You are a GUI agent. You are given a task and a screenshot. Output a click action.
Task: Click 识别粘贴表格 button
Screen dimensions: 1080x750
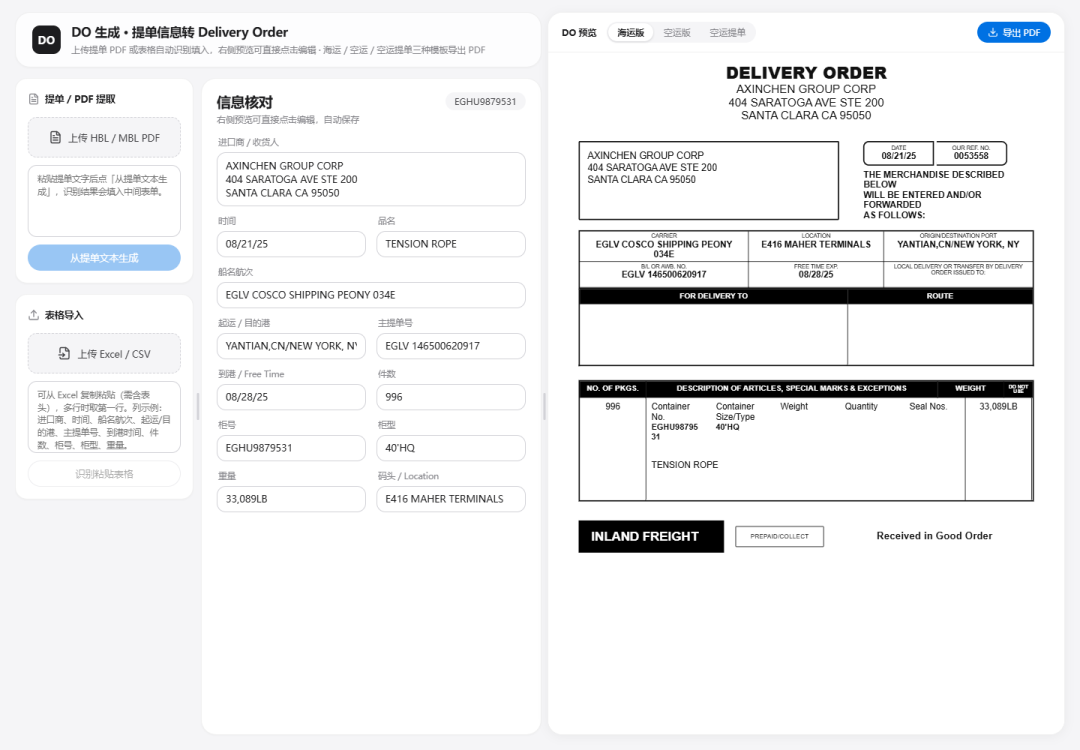(x=104, y=474)
